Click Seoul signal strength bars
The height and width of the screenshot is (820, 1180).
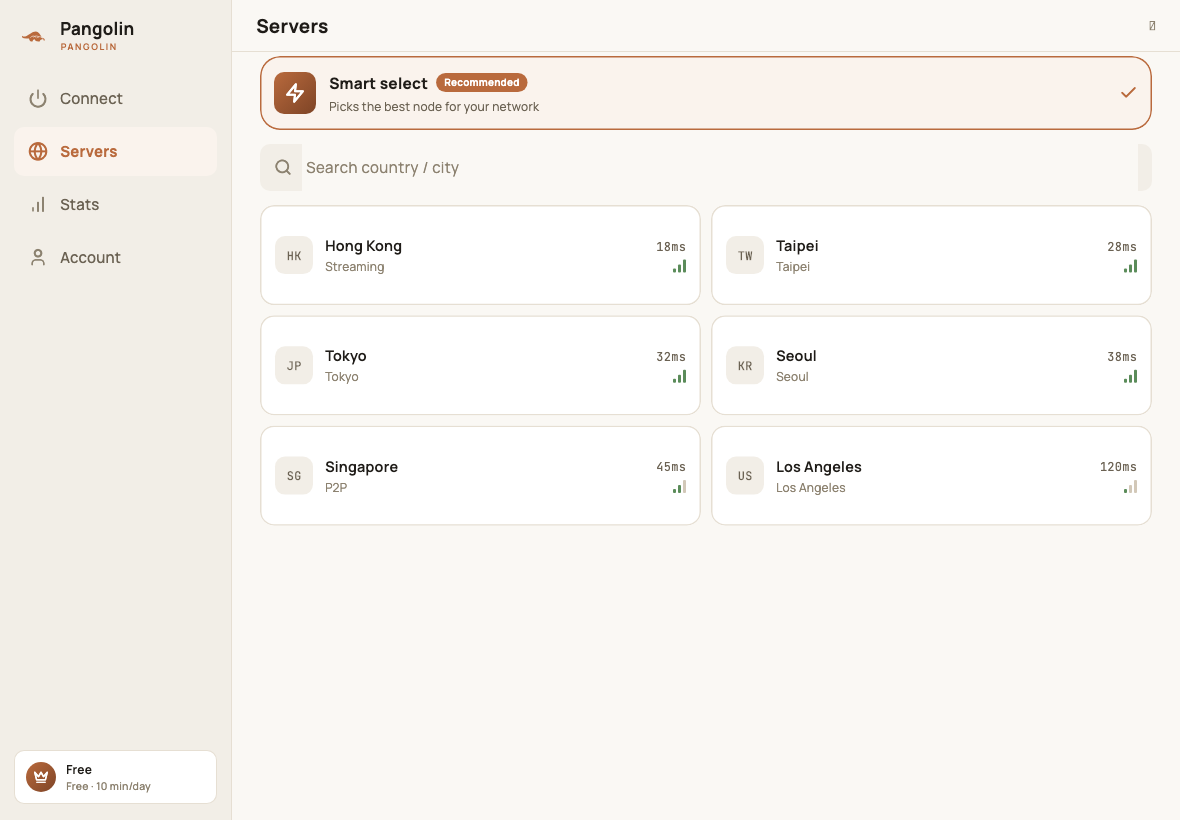pyautogui.click(x=1130, y=376)
